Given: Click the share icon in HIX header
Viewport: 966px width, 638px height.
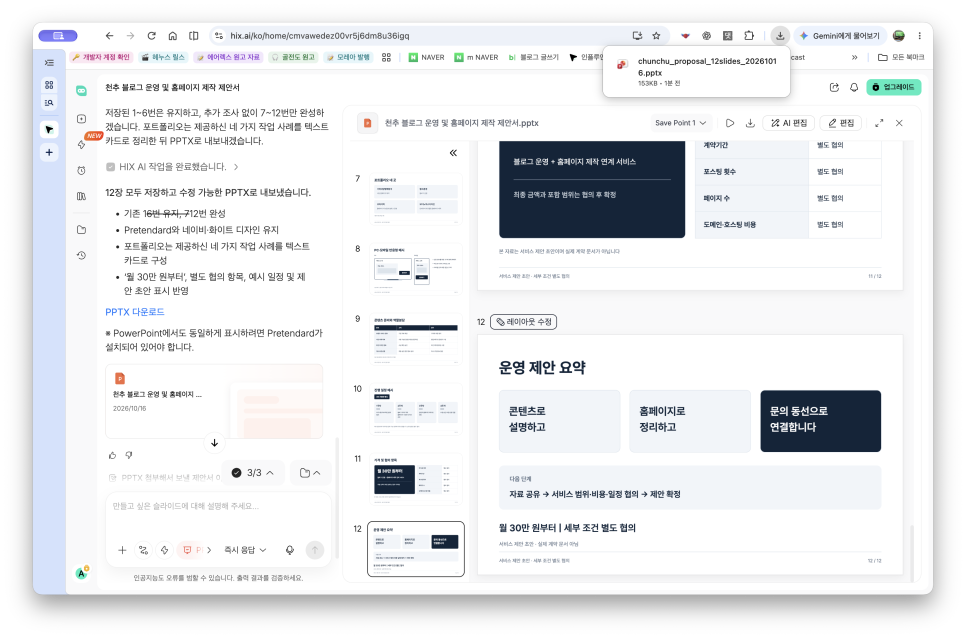Looking at the screenshot, I should pos(834,87).
